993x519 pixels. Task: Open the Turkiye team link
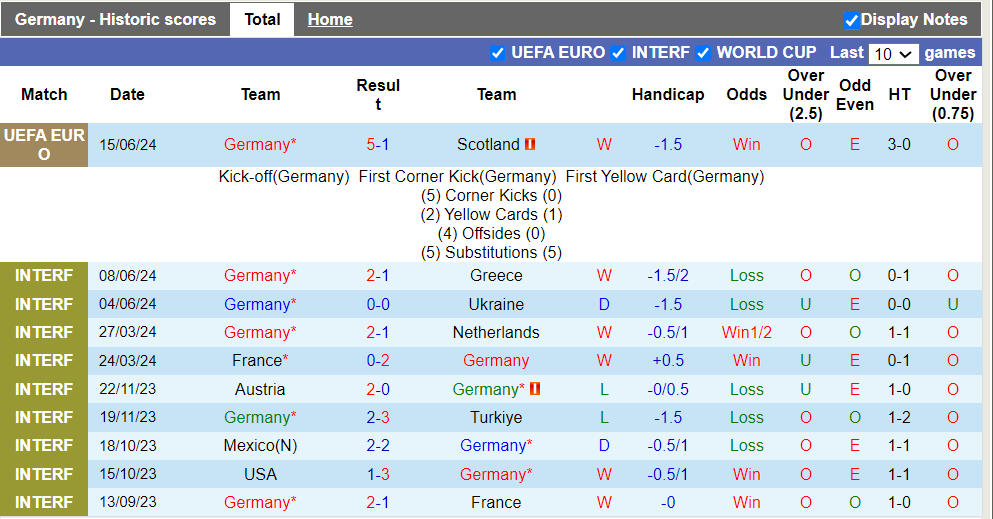point(496,417)
